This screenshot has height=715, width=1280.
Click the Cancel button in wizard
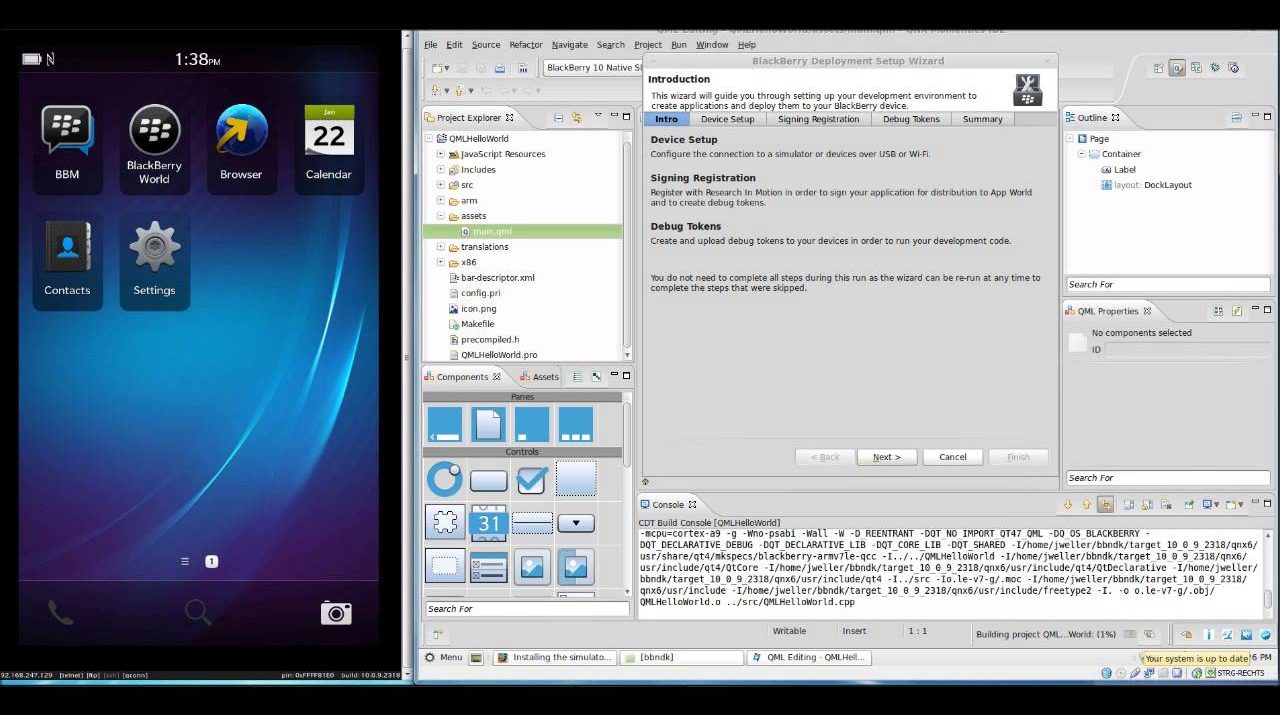[952, 457]
